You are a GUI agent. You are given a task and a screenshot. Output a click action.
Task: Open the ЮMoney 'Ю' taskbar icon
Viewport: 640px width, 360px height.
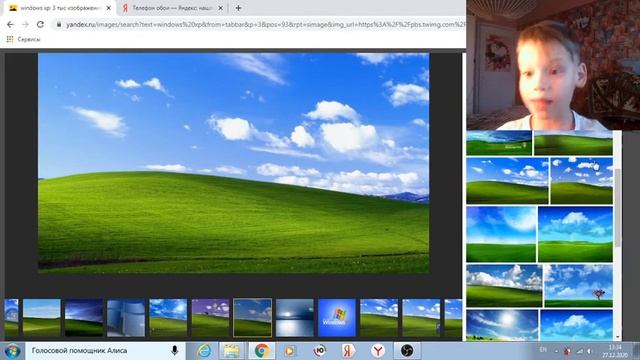[320, 351]
